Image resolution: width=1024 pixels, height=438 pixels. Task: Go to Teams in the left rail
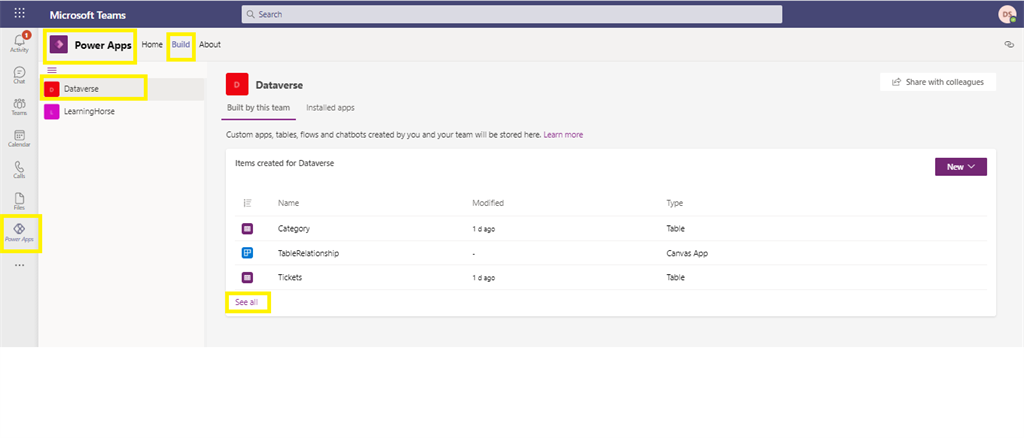pyautogui.click(x=19, y=108)
